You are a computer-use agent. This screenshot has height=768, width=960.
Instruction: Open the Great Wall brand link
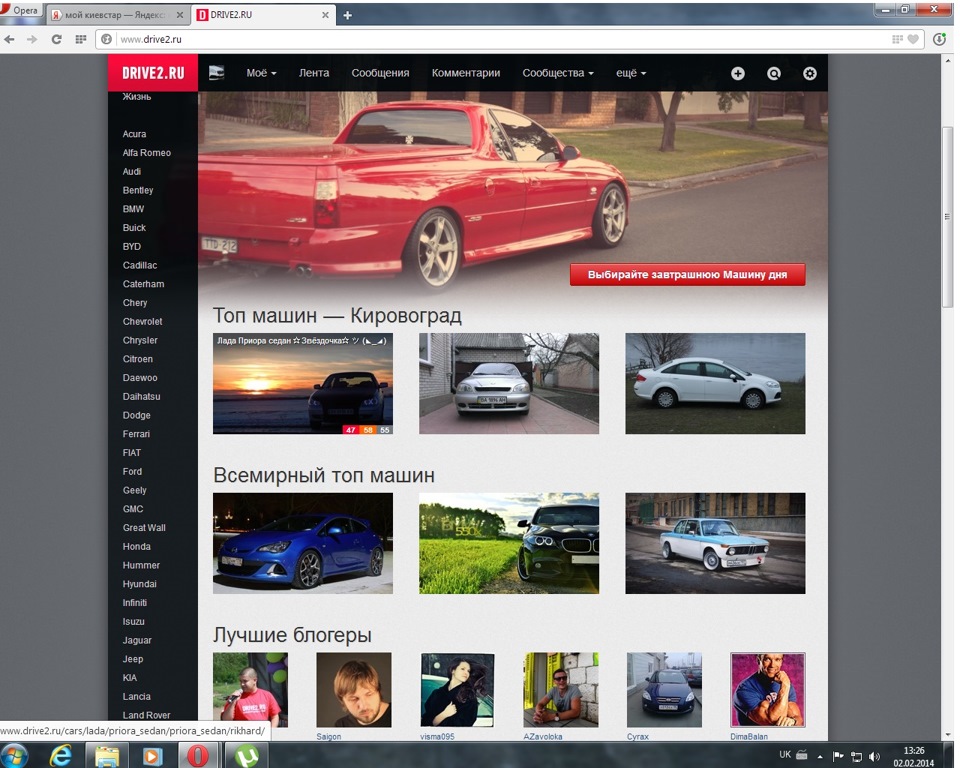pos(144,528)
